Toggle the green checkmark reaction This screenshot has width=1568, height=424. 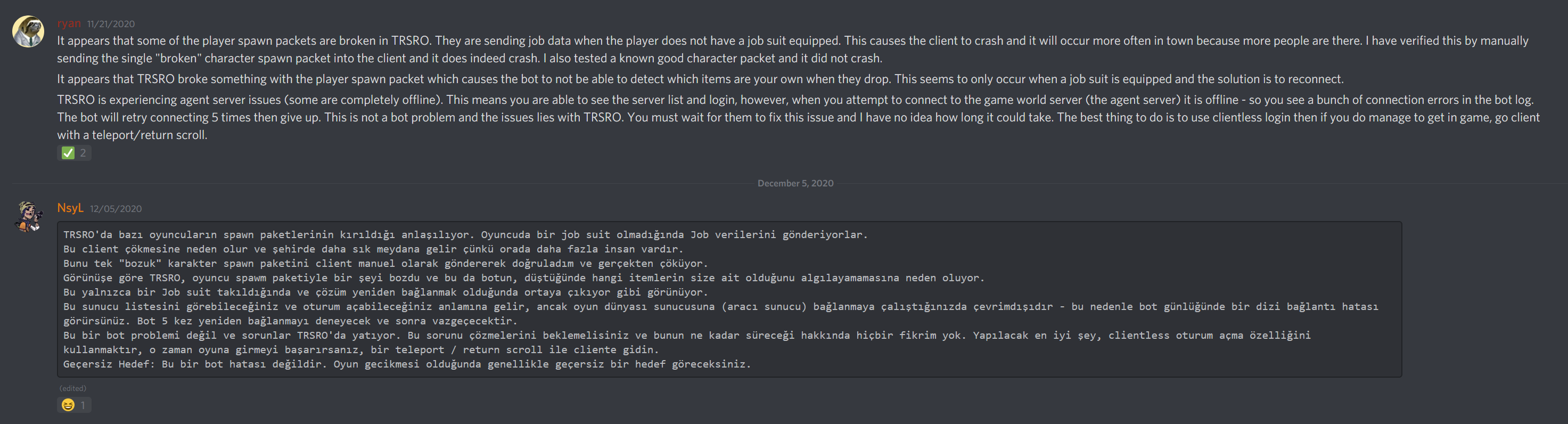pos(73,153)
